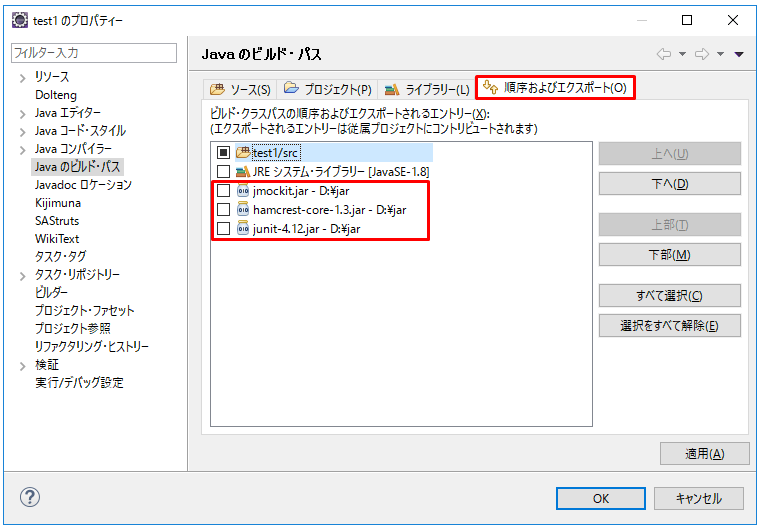The image size is (763, 530).
Task: Click the すべて選択(C) button
Action: click(670, 295)
